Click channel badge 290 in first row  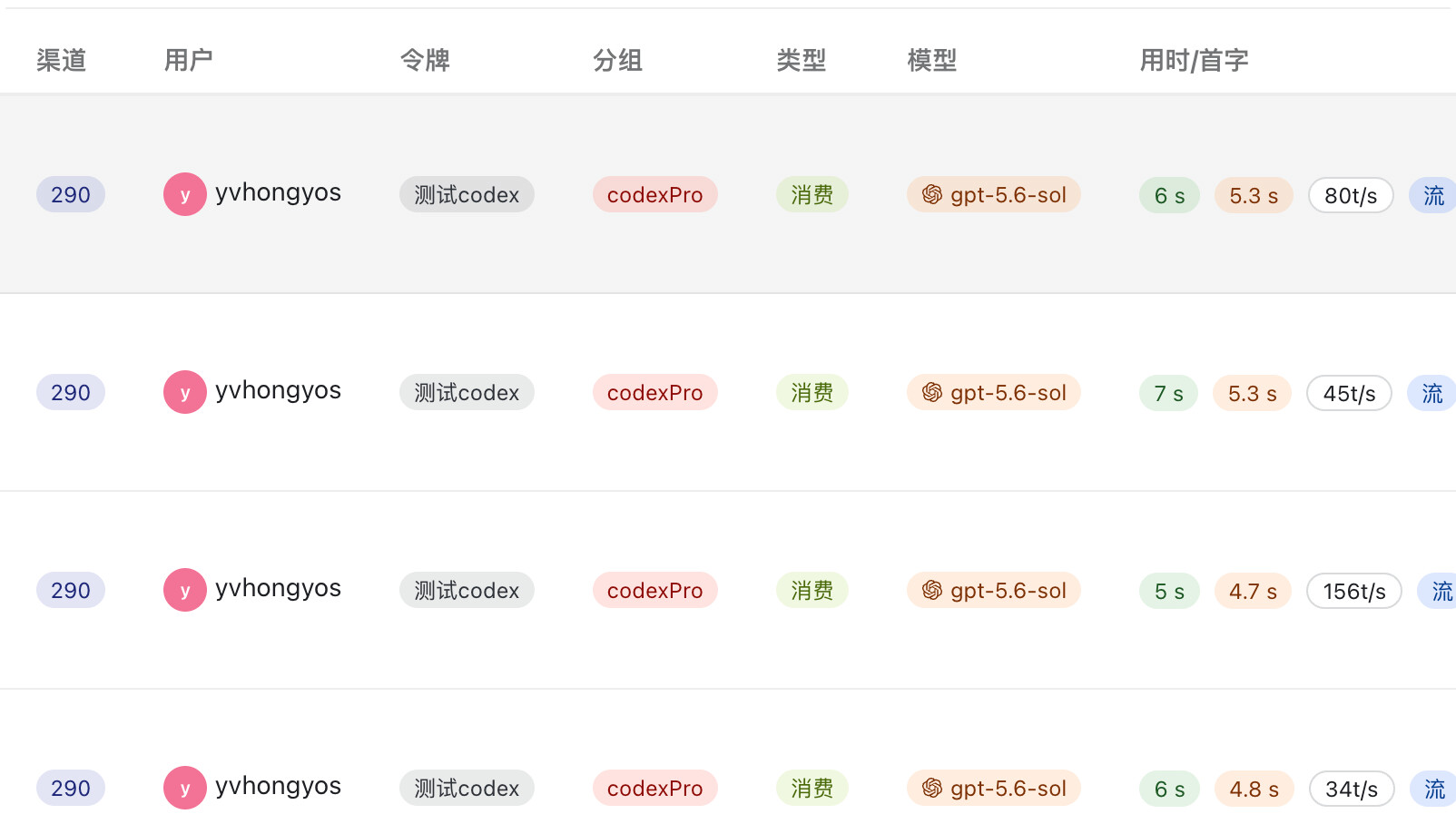pyautogui.click(x=71, y=194)
